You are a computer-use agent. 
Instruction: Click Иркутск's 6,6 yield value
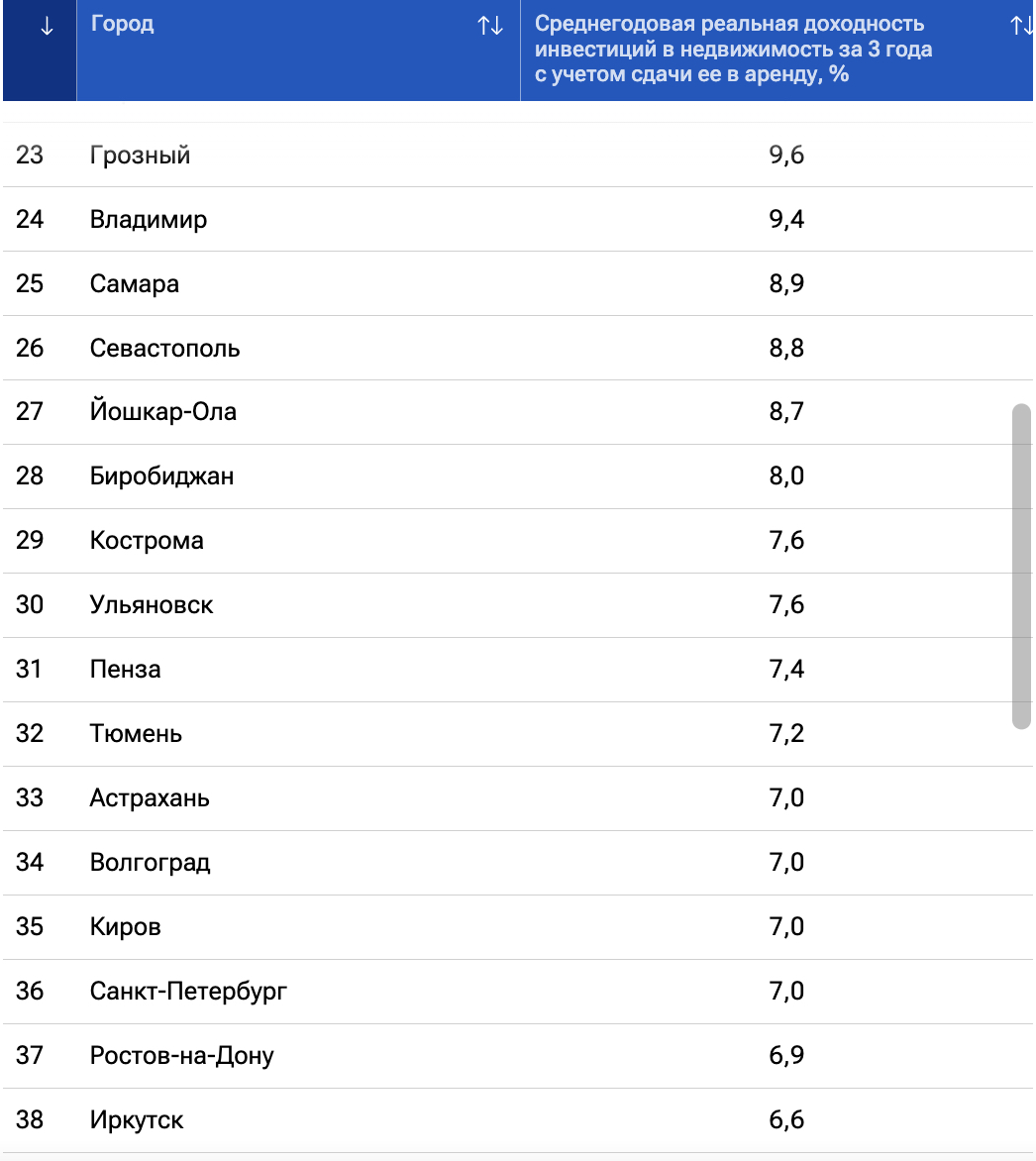click(786, 1120)
